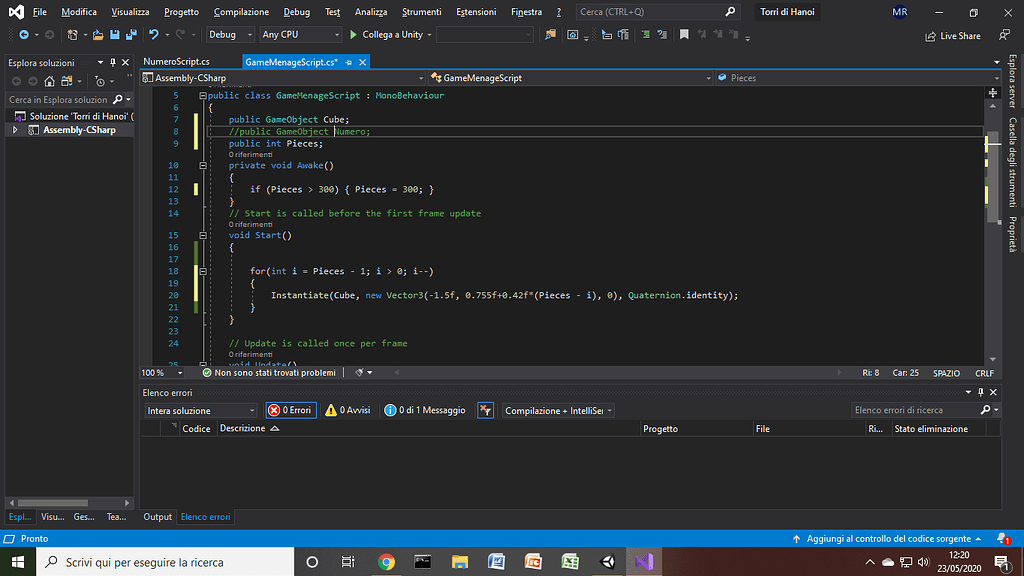Toggle the 0 di 1 Messaggio filter
Viewport: 1024px width, 576px height.
pyautogui.click(x=425, y=410)
